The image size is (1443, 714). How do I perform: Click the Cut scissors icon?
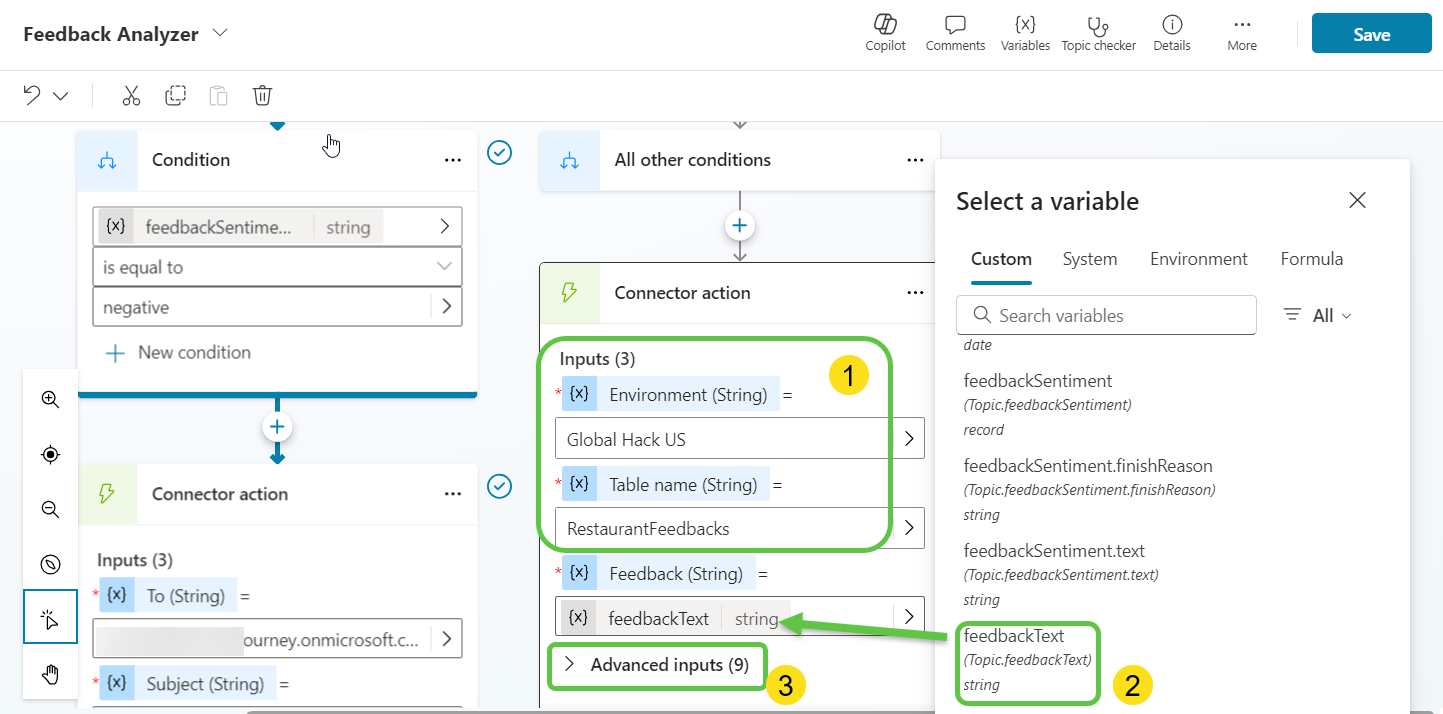131,96
